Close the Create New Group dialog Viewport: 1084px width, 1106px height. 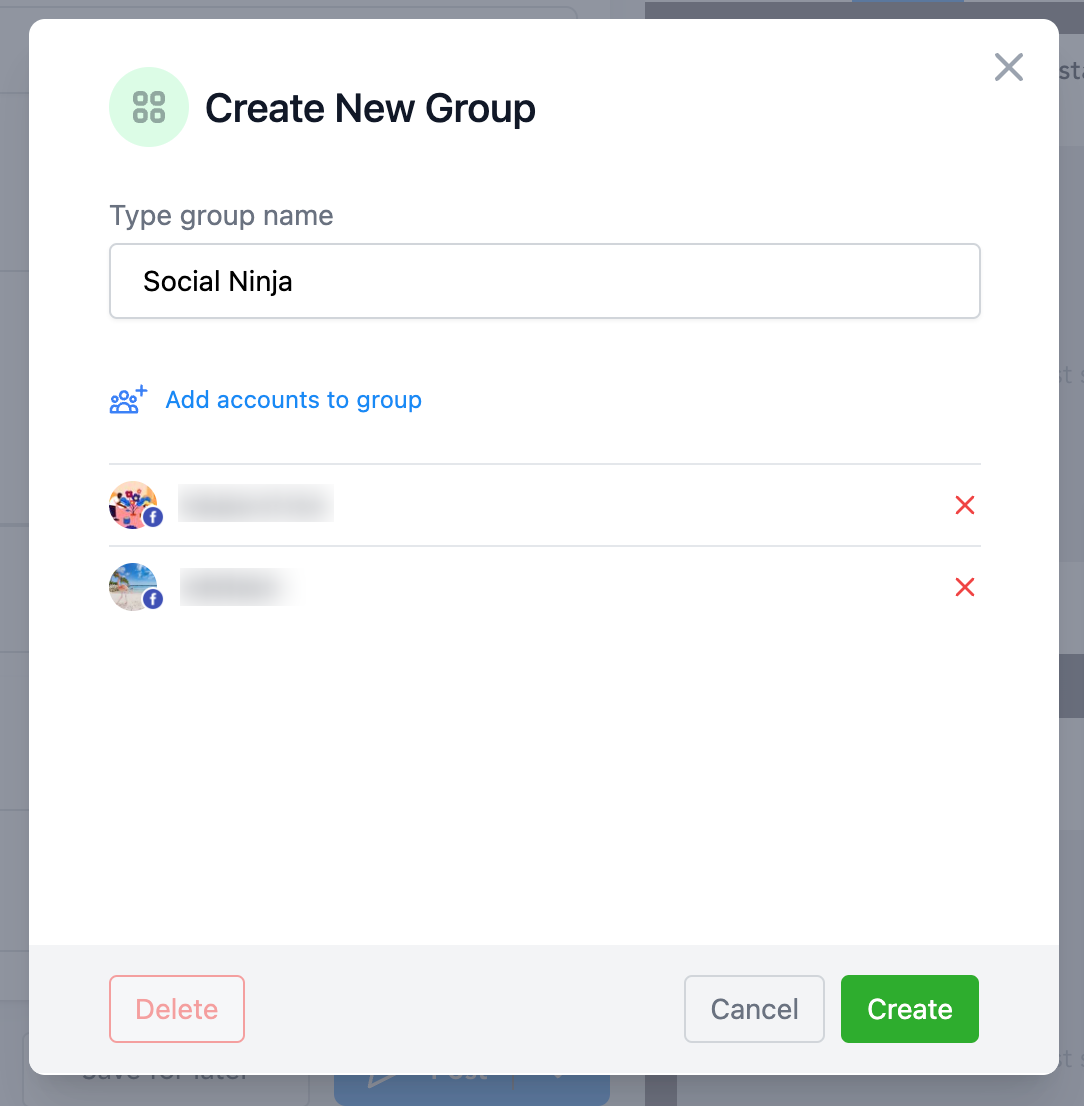(1009, 67)
